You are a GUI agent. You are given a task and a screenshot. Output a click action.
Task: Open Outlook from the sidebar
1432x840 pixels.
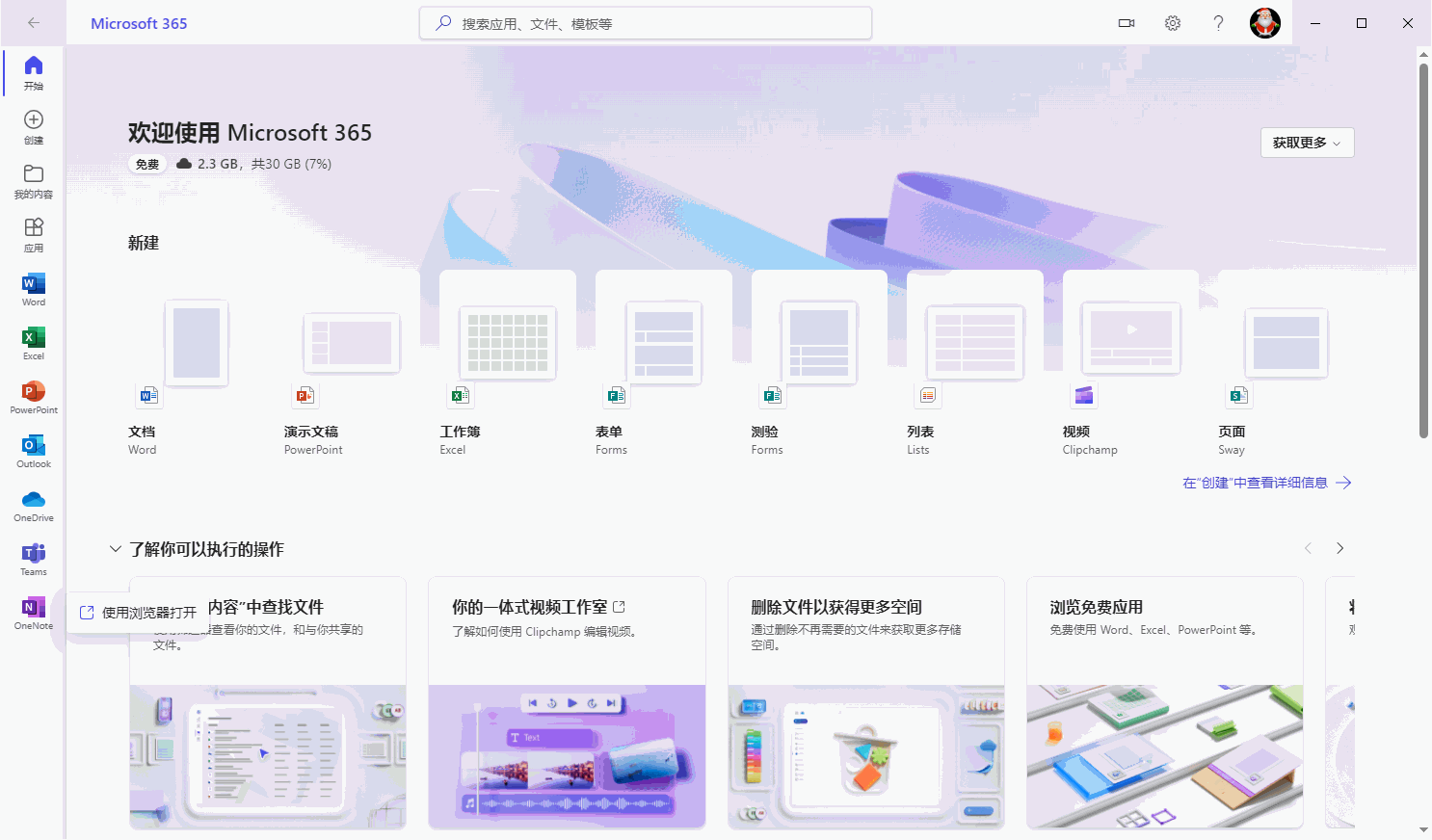coord(34,451)
